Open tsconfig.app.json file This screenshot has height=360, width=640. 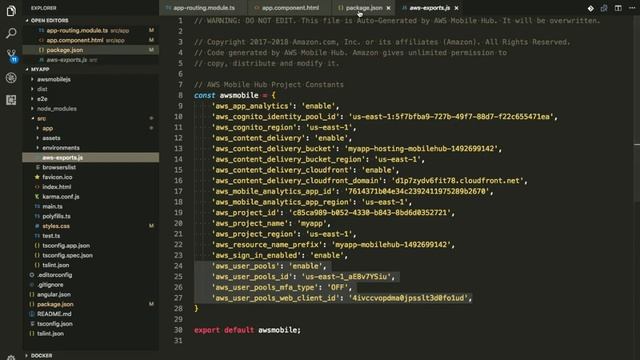click(x=91, y=245)
